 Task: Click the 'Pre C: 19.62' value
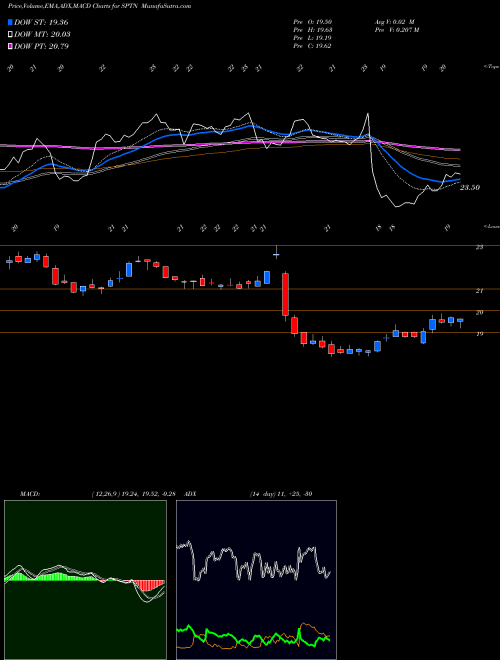[313, 46]
